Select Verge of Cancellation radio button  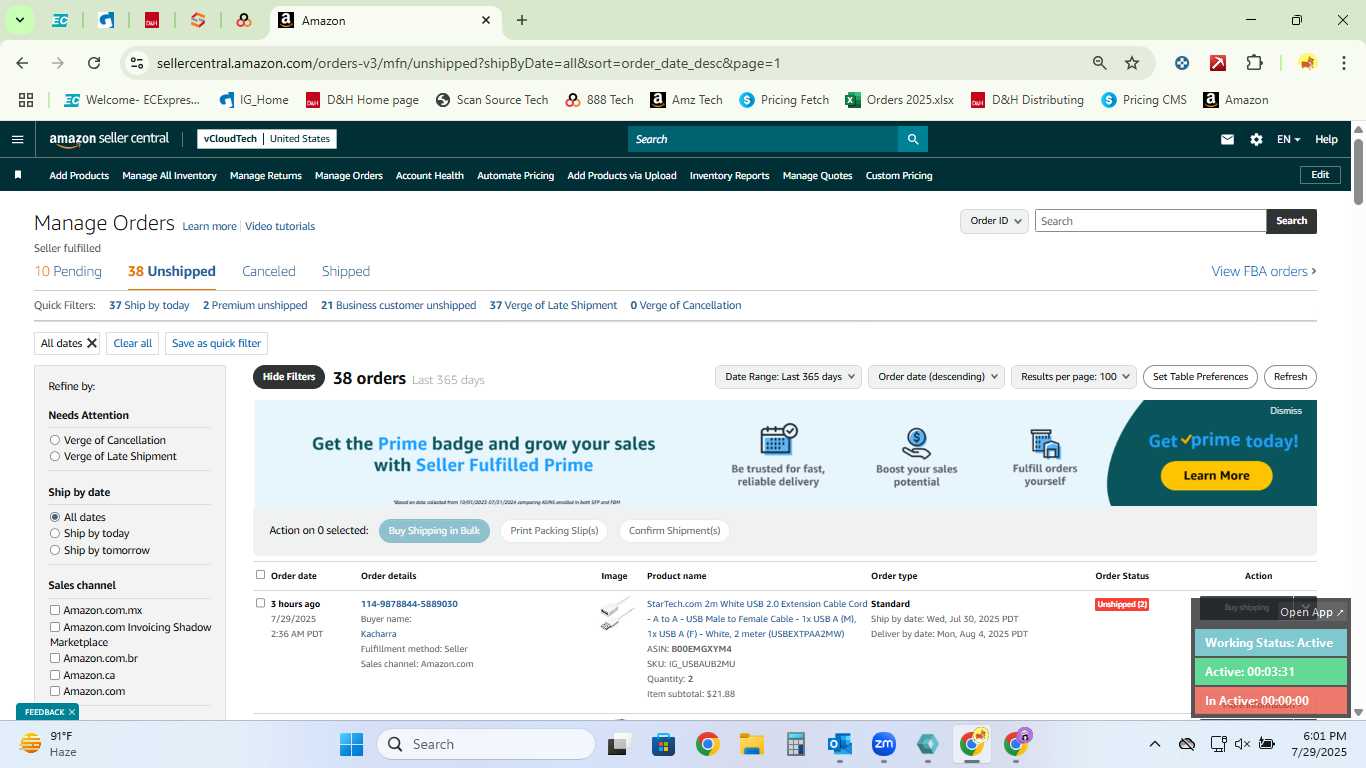(55, 440)
